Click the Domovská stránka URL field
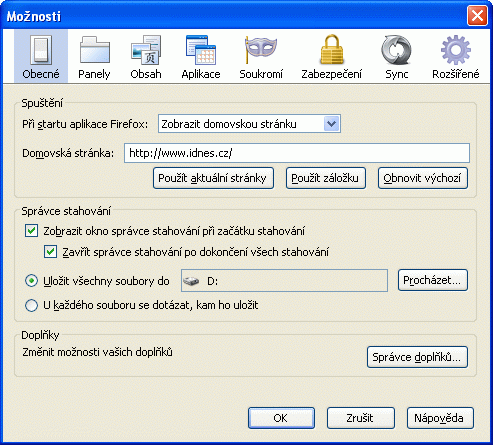Viewport: 493px width, 445px height. click(297, 153)
